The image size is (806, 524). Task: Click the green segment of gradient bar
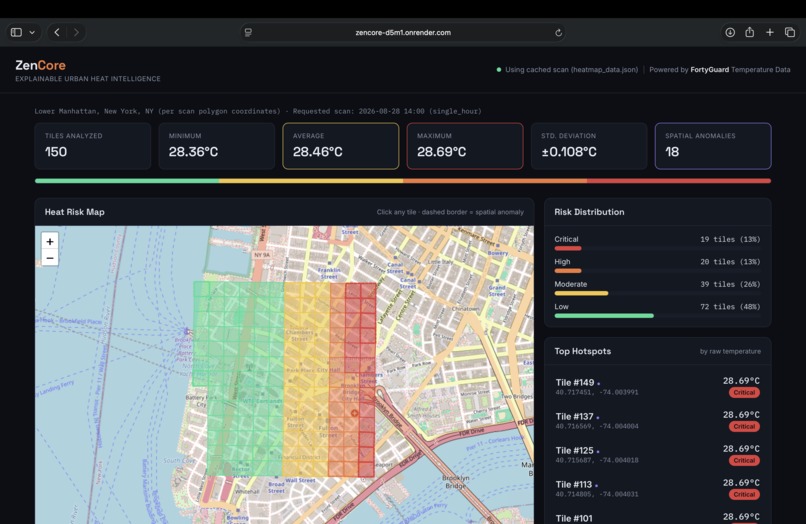[x=127, y=181]
